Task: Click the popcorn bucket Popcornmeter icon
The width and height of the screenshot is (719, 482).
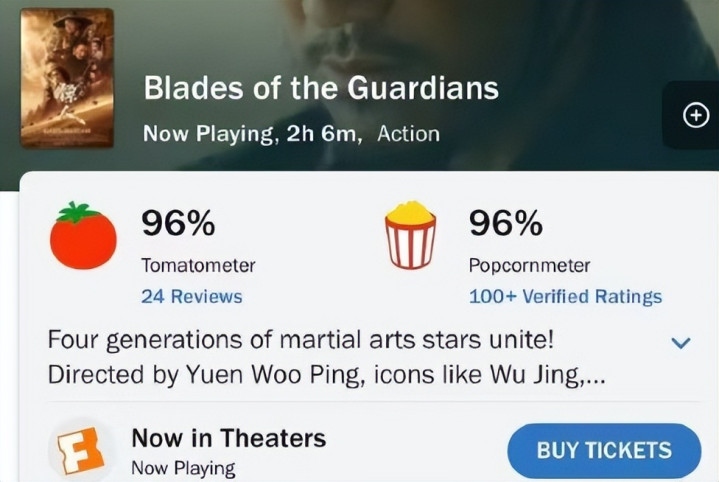Action: [x=410, y=235]
